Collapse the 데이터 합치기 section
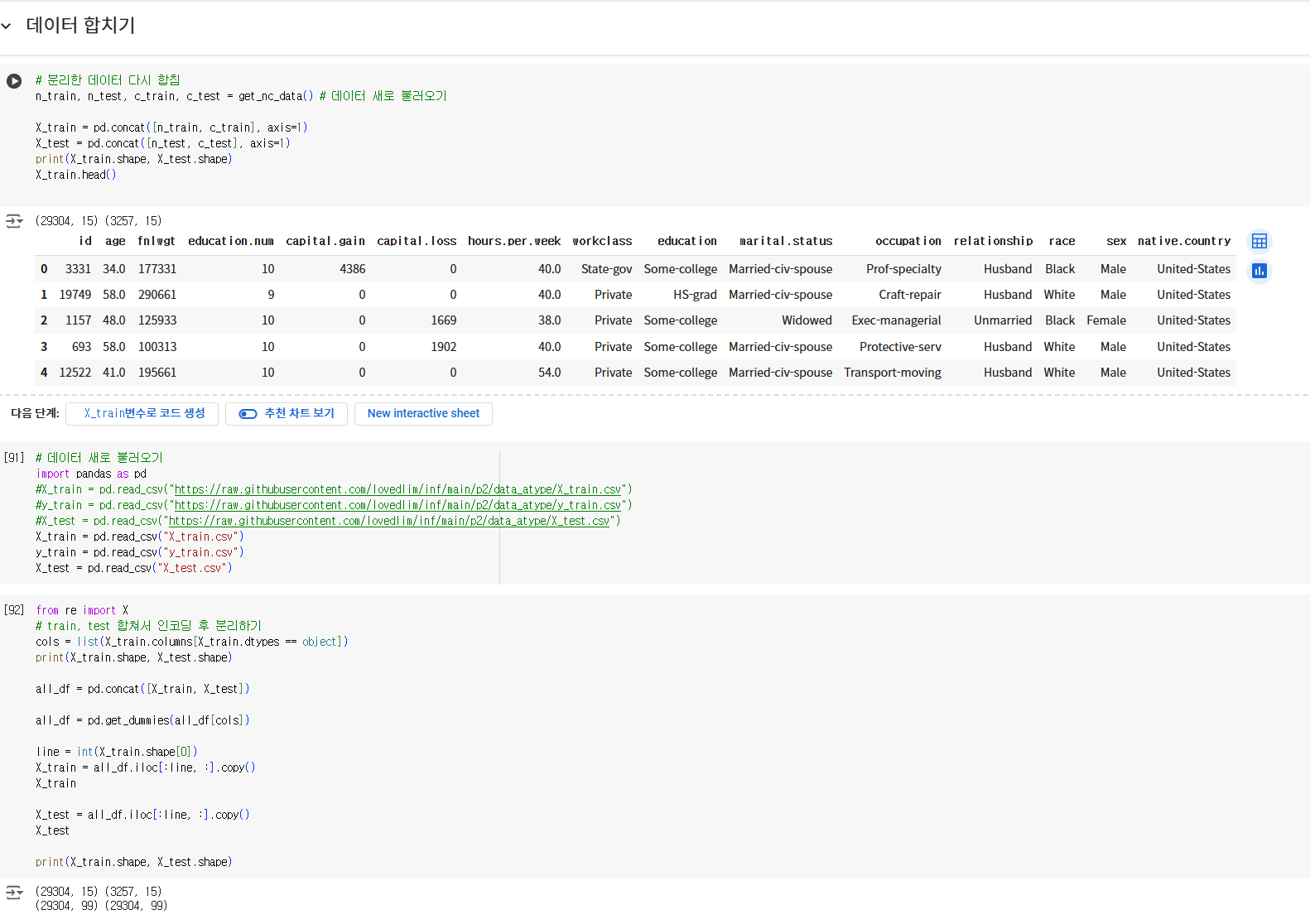 tap(7, 26)
